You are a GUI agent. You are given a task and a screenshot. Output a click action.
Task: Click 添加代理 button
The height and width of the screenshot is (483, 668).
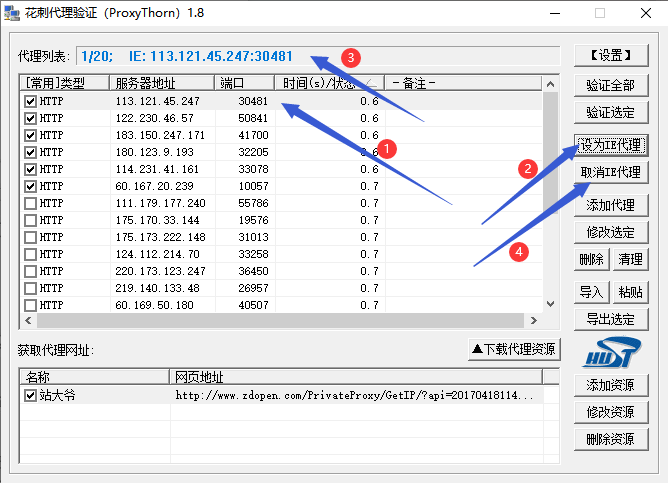[x=610, y=205]
